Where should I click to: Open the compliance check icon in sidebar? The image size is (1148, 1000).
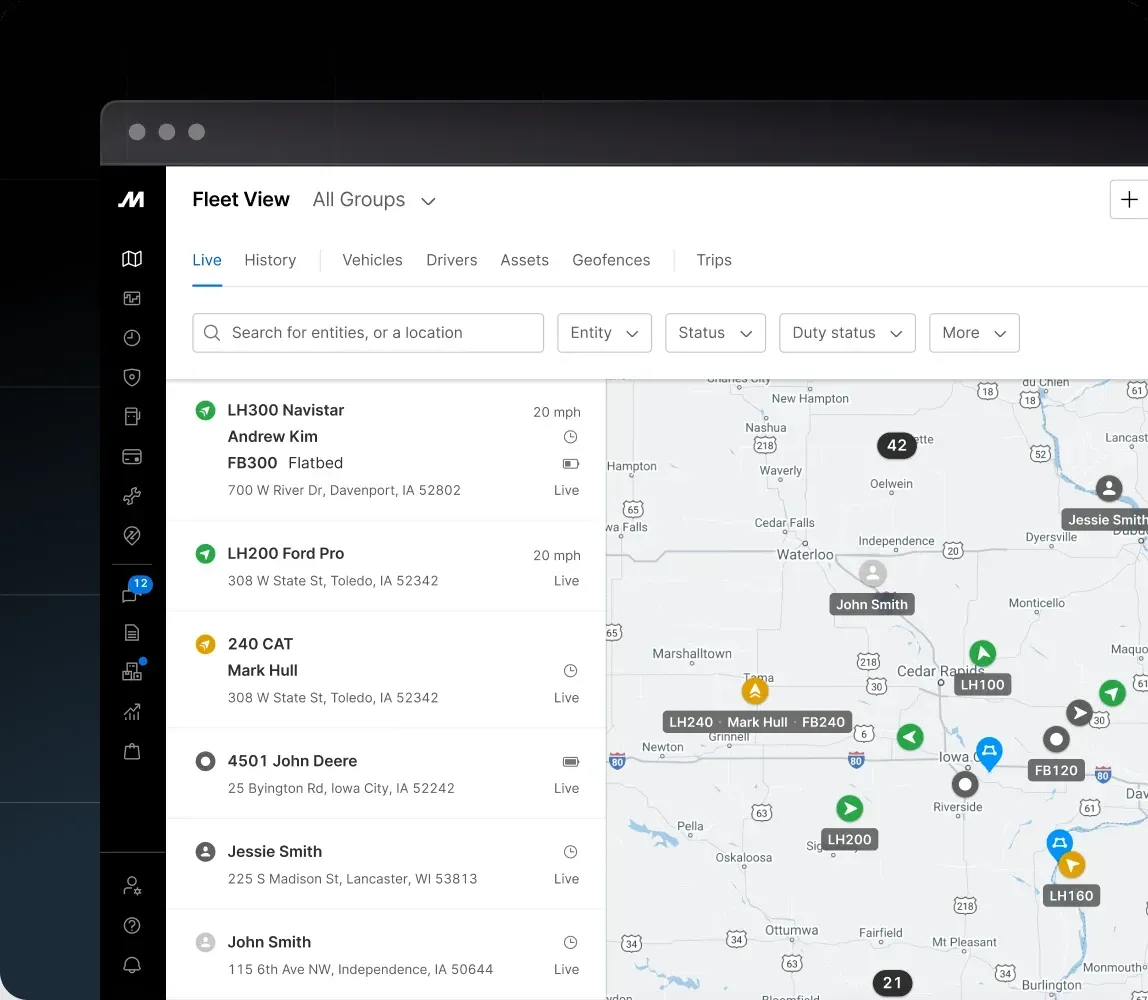coord(132,536)
